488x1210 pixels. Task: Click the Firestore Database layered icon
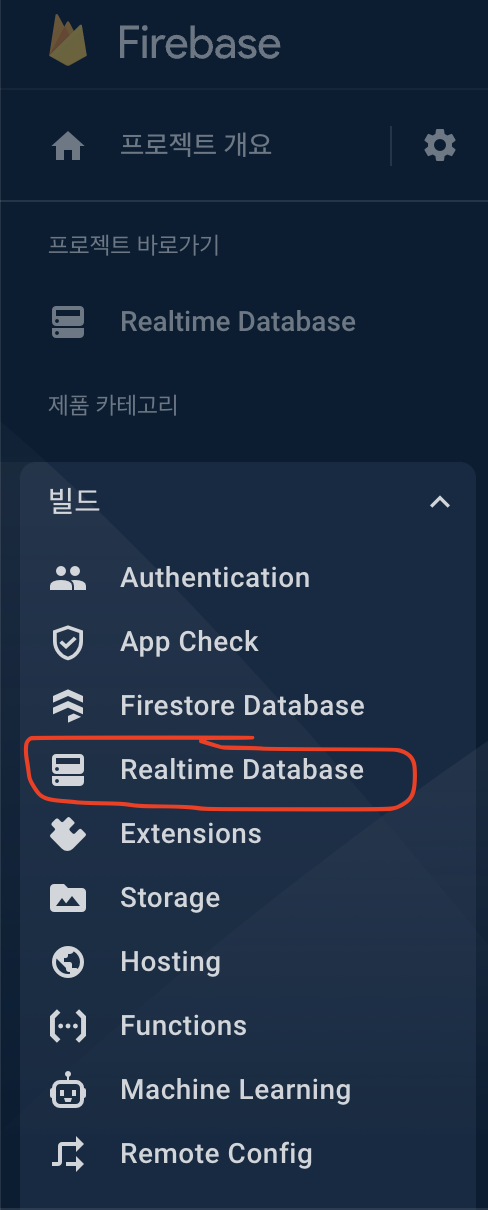click(x=68, y=706)
